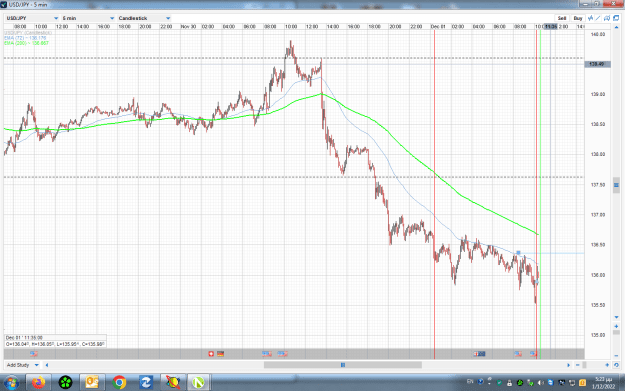
Task: Click the vertical scrollbar up arrow
Action: tap(616, 27)
